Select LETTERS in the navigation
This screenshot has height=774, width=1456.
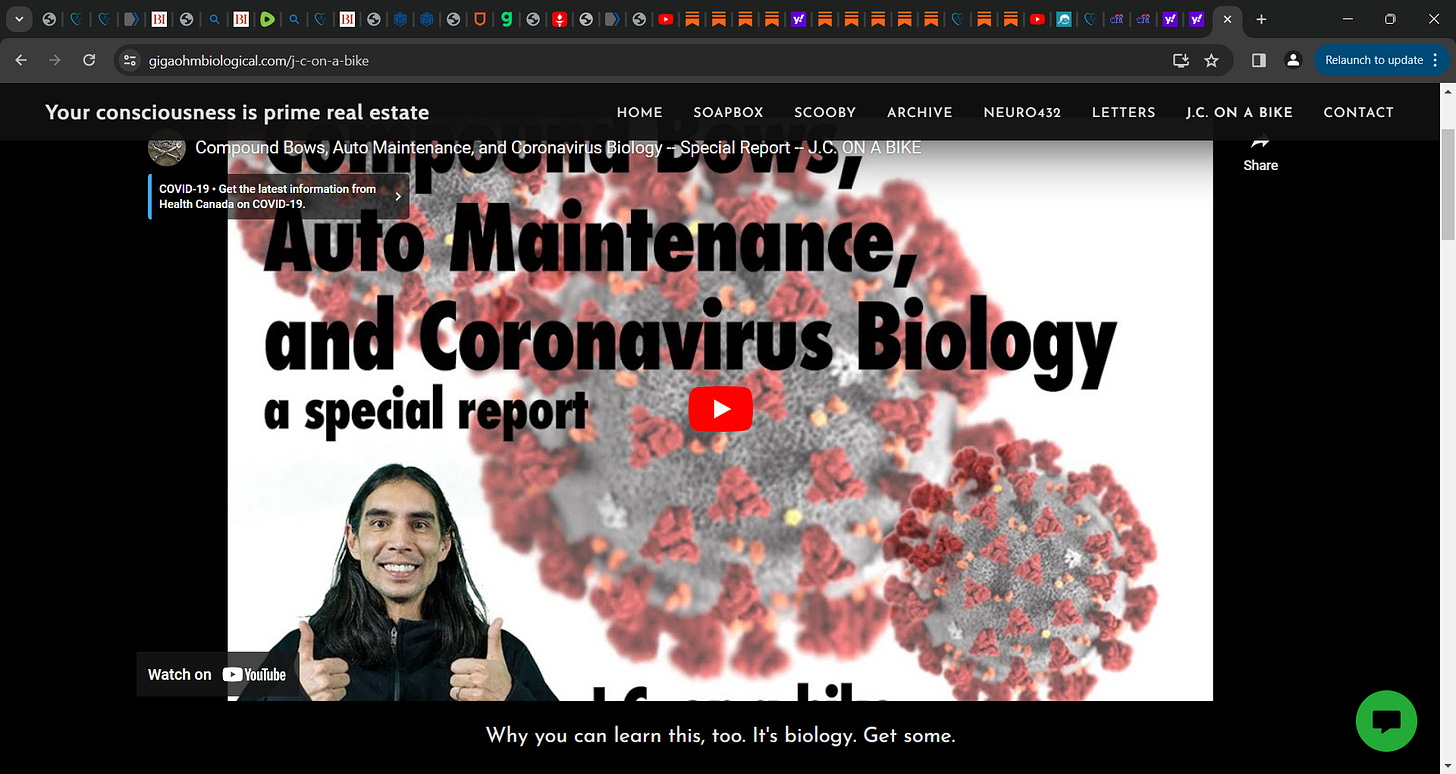coord(1124,112)
